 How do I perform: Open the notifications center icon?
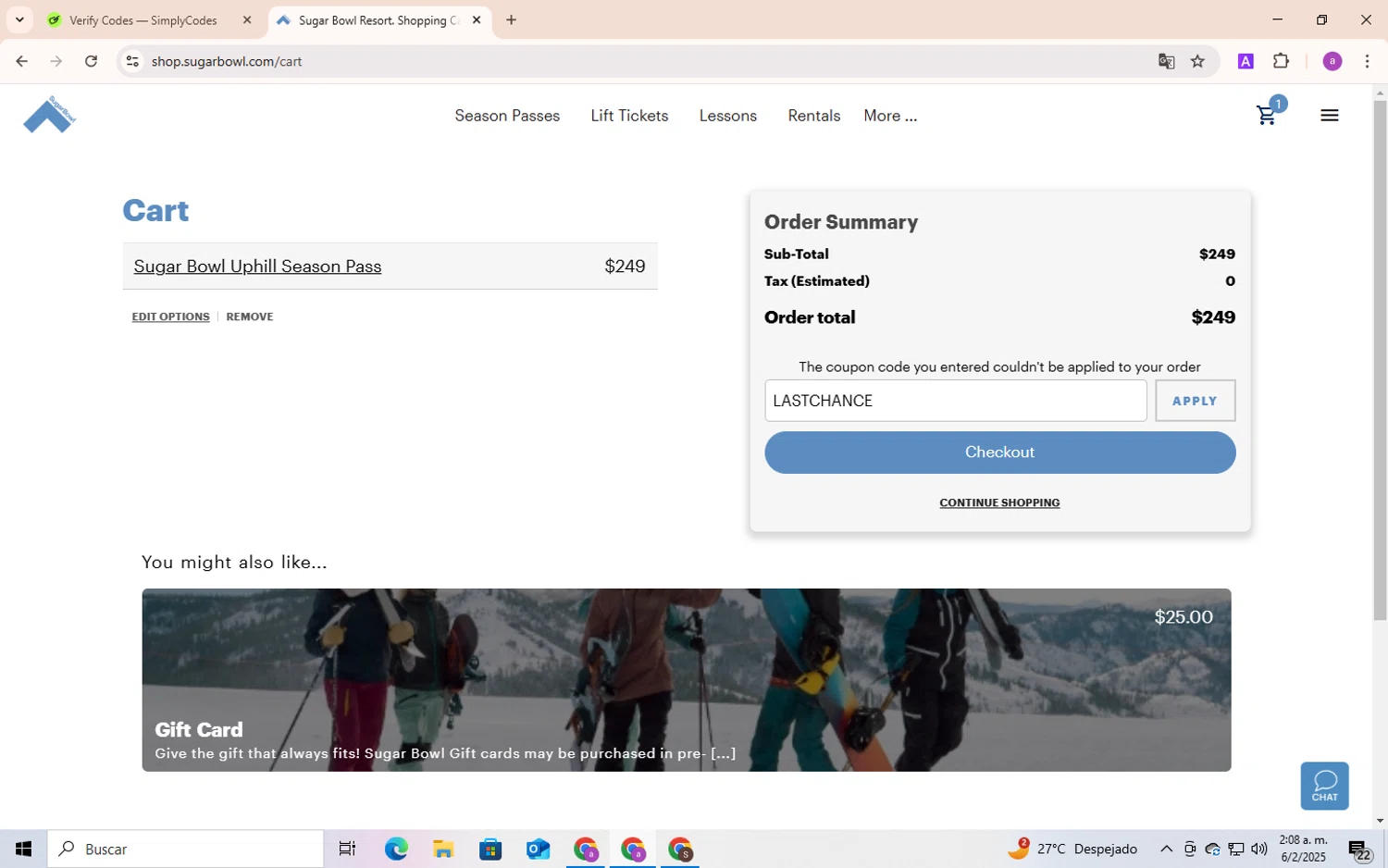(x=1358, y=849)
